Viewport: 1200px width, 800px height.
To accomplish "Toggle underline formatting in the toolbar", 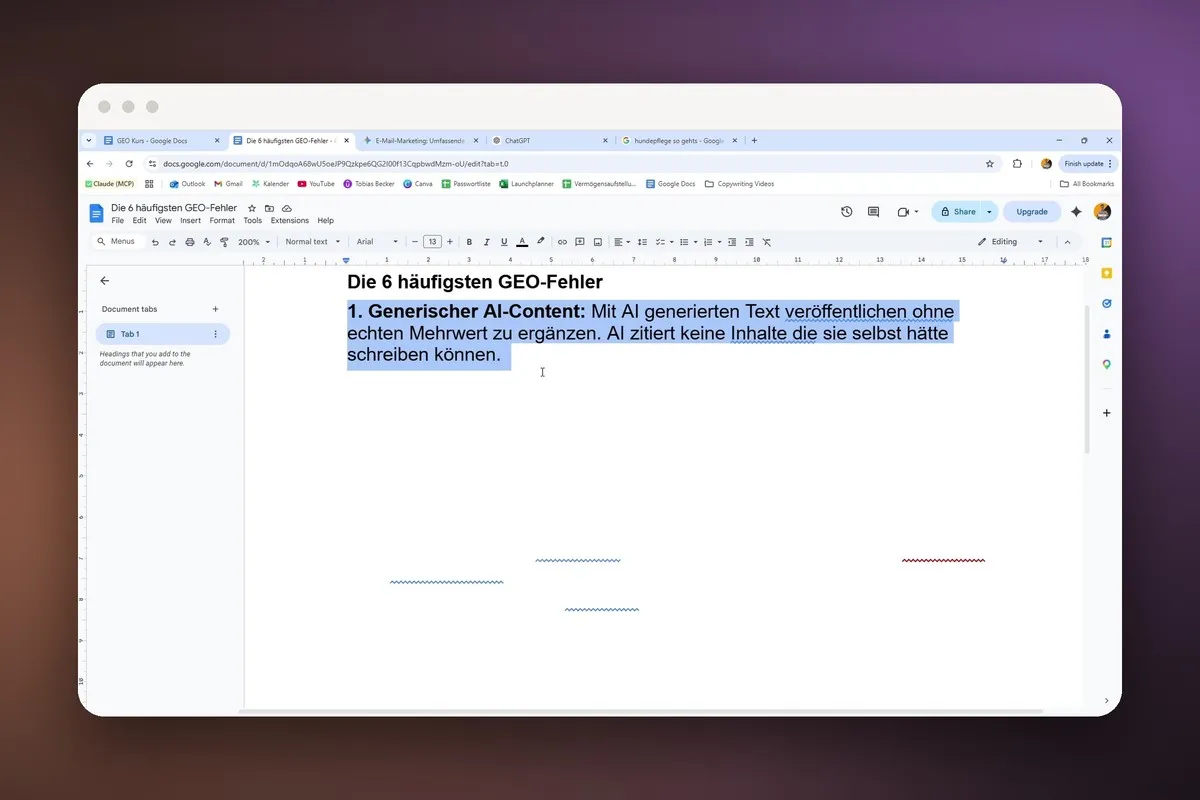I will click(504, 242).
